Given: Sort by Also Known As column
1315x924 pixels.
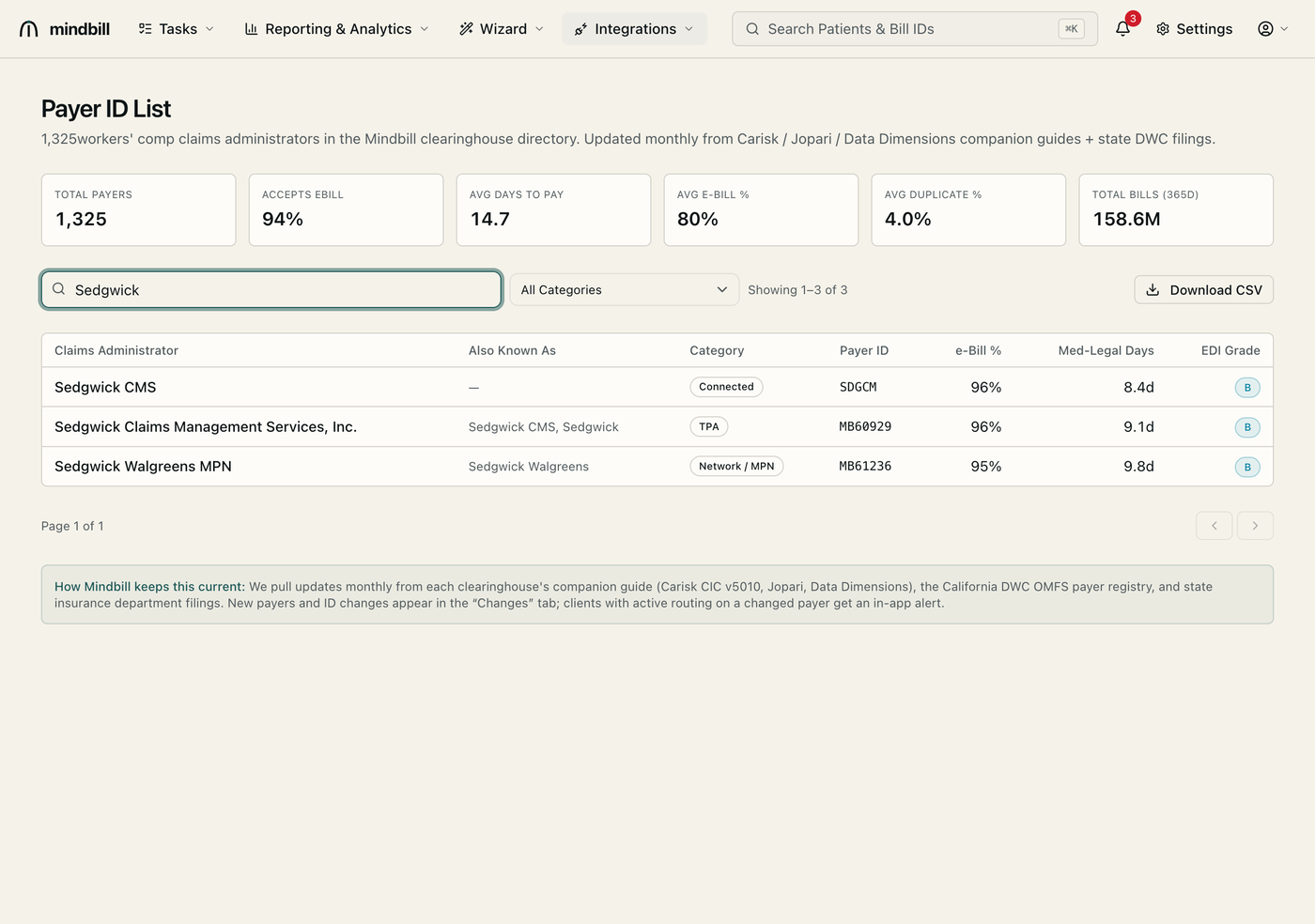Looking at the screenshot, I should (512, 350).
